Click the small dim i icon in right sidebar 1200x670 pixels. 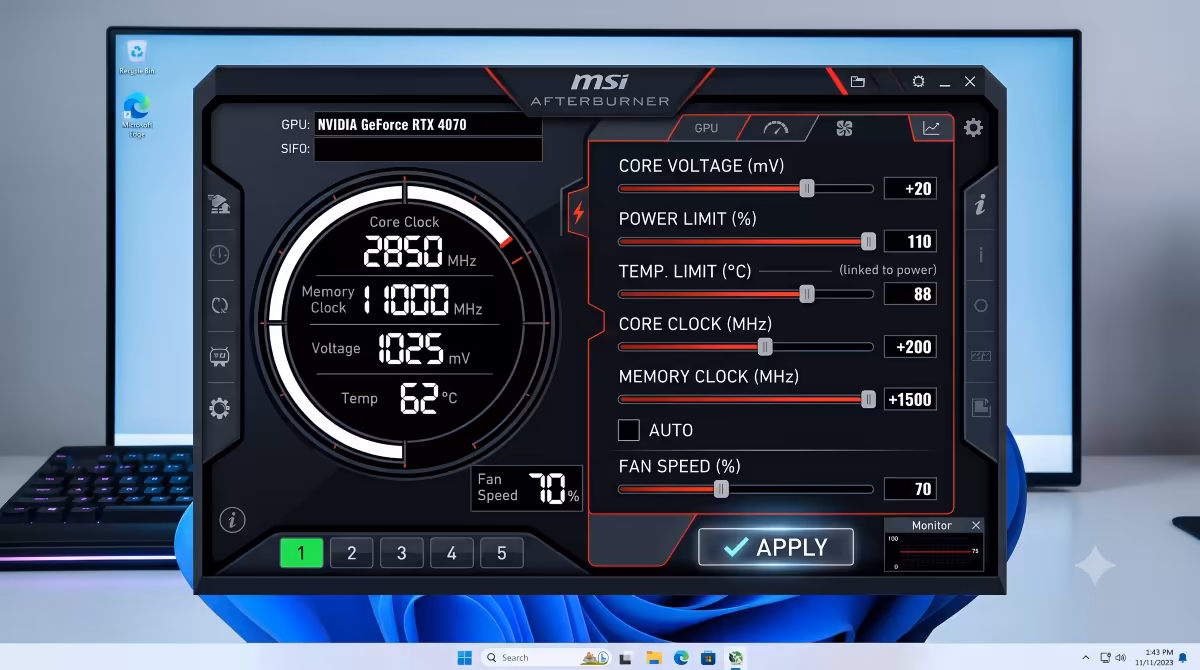tap(980, 255)
